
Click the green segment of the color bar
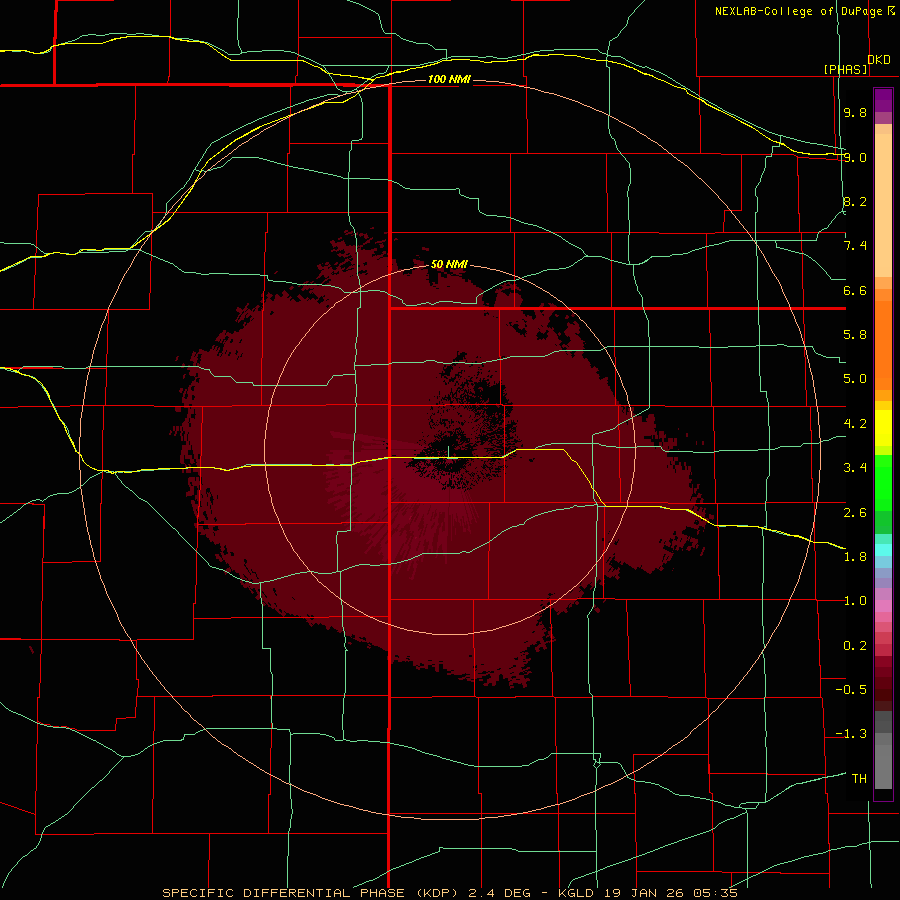pyautogui.click(x=883, y=494)
